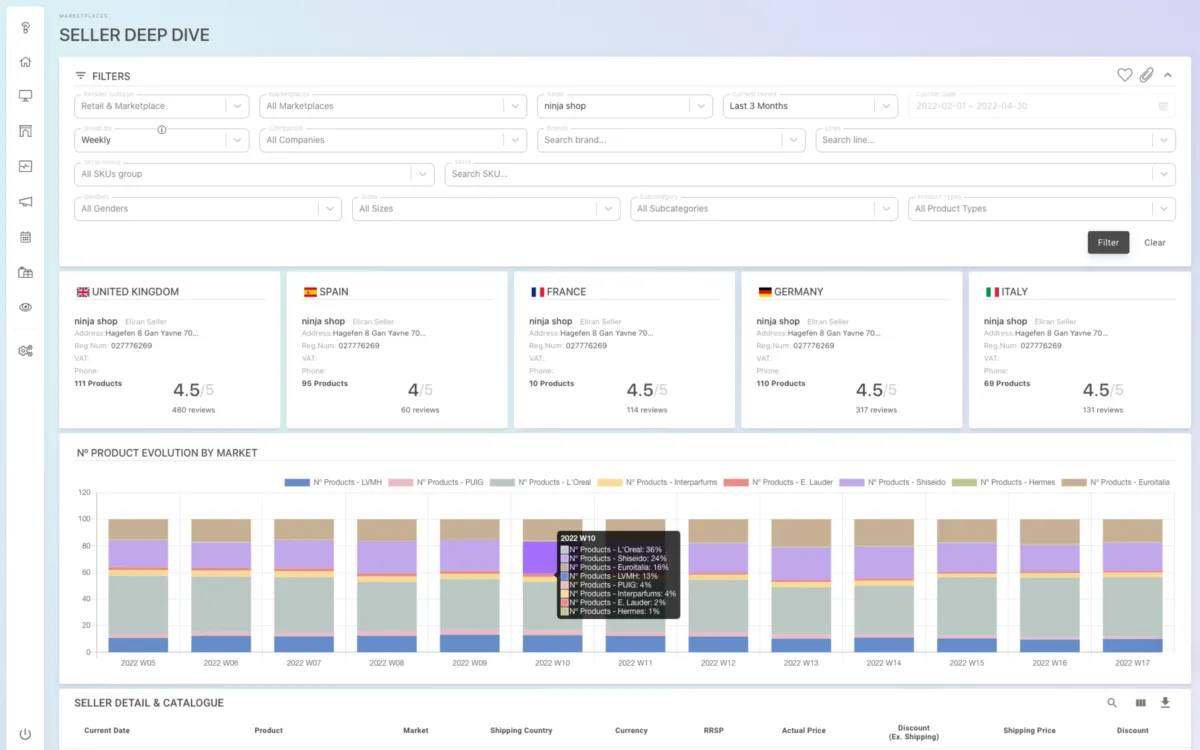The image size is (1200, 750).
Task: Open the settings gears sidebar icon
Action: pos(25,351)
